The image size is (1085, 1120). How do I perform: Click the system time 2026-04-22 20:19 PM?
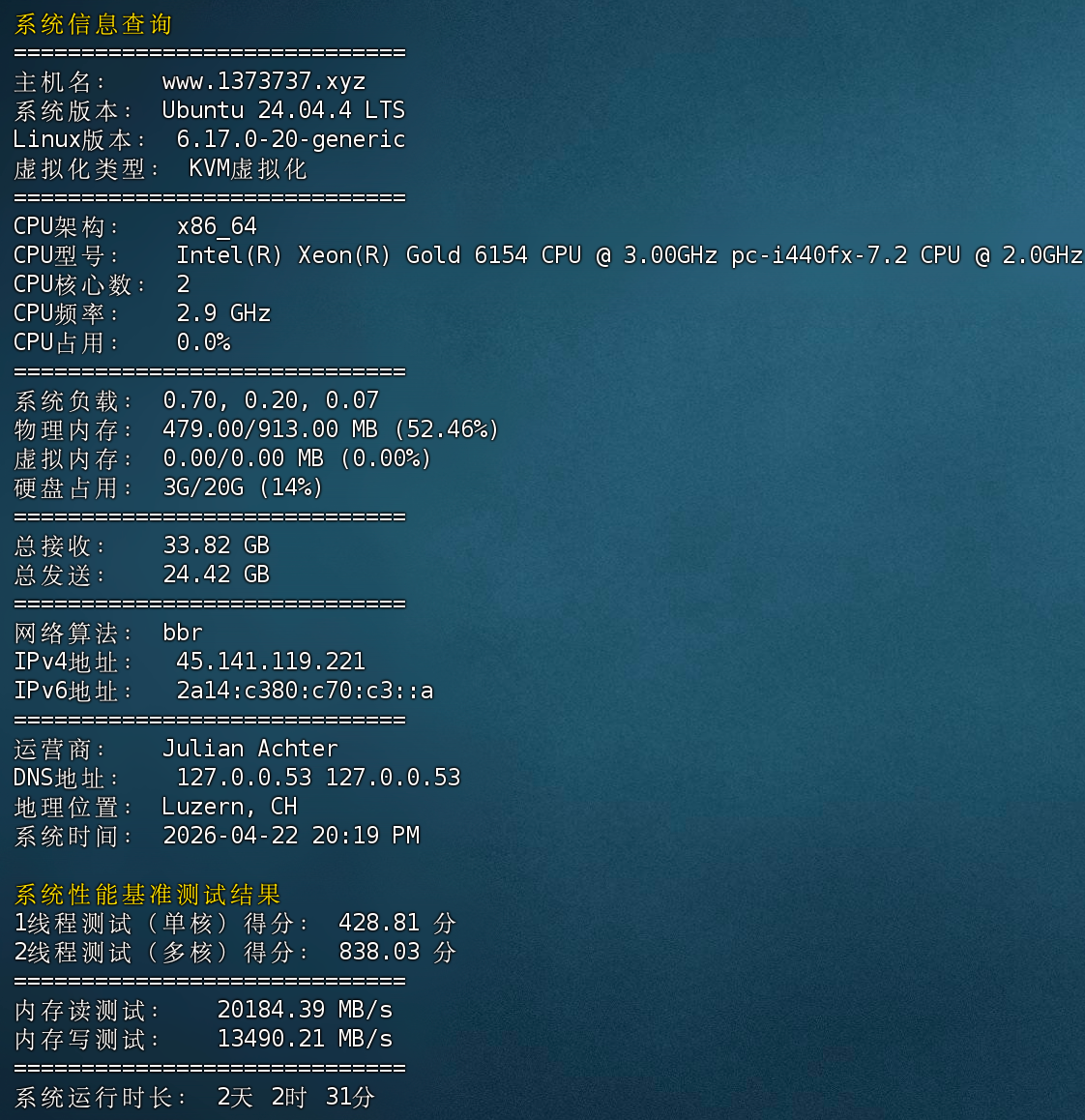pos(290,836)
